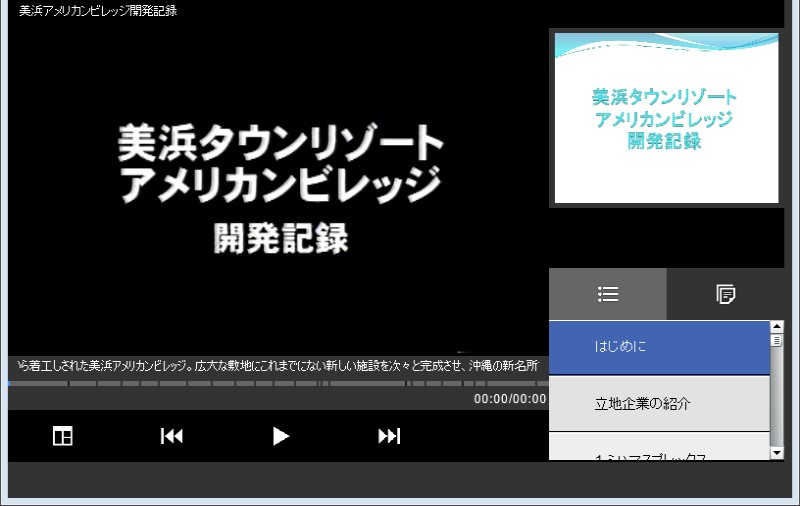Image resolution: width=800 pixels, height=506 pixels.
Task: Click the 00:00/00:00 time display
Action: click(510, 399)
